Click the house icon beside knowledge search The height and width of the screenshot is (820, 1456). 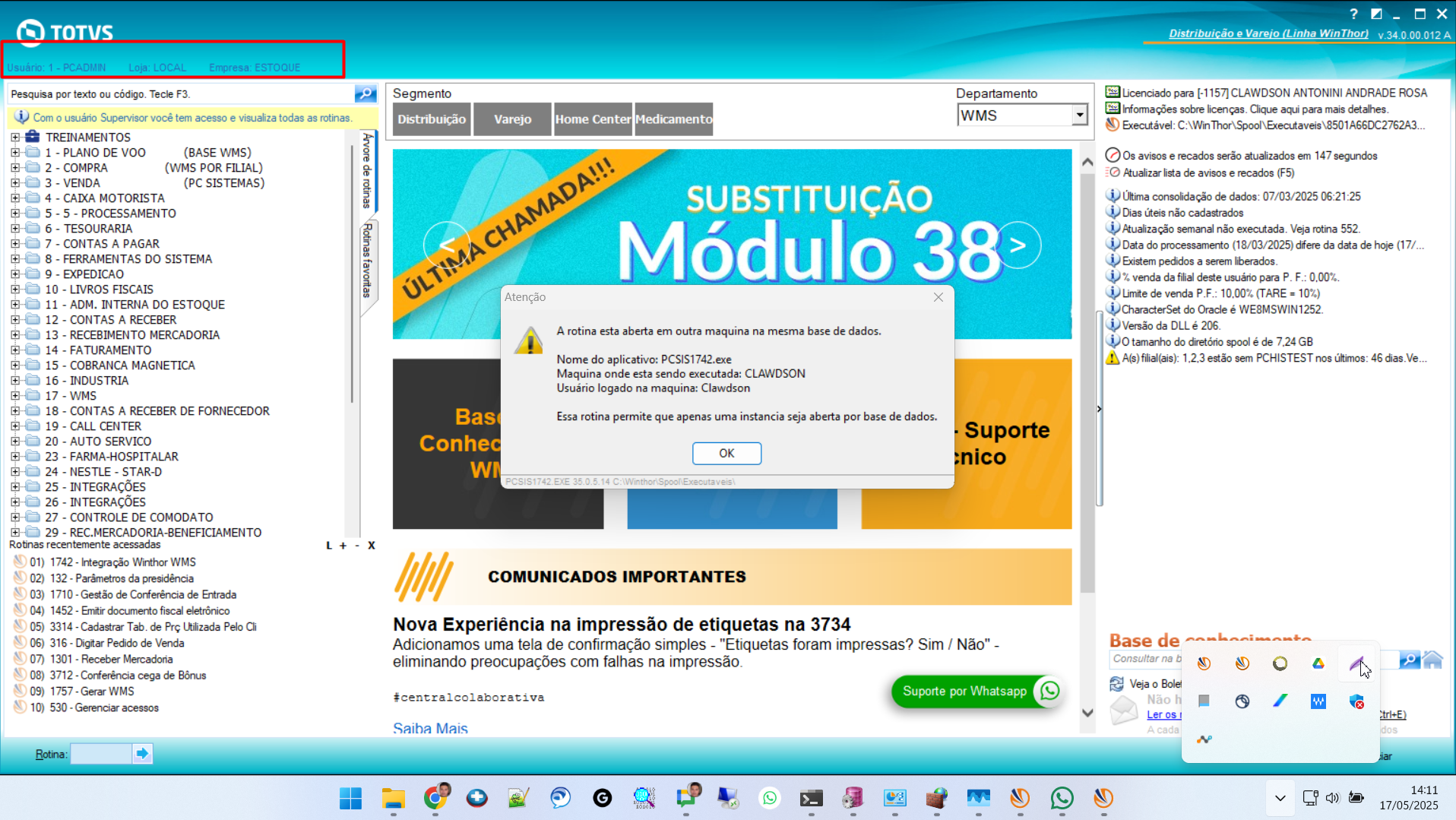pos(1432,660)
